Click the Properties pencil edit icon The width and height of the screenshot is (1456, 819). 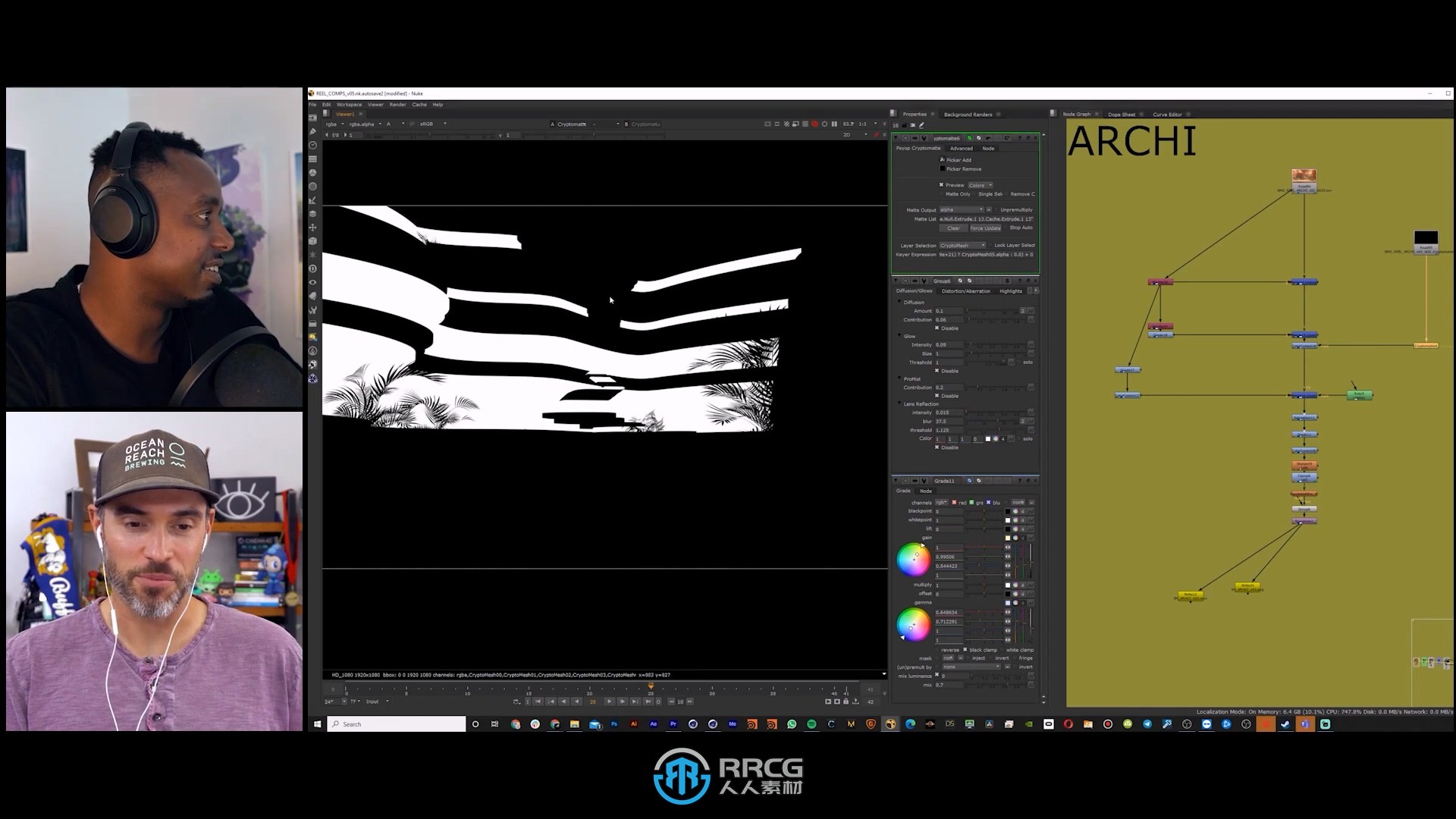point(921,126)
